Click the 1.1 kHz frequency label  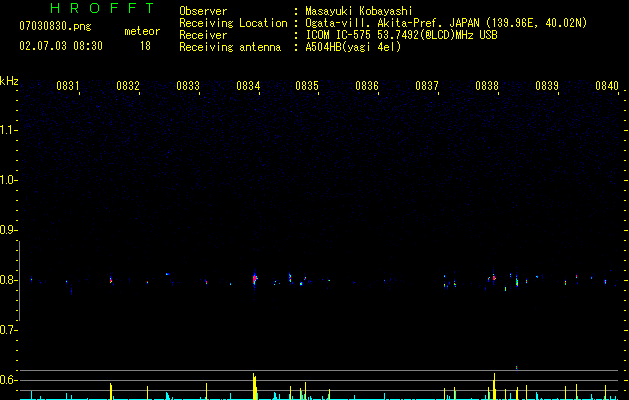pos(8,130)
